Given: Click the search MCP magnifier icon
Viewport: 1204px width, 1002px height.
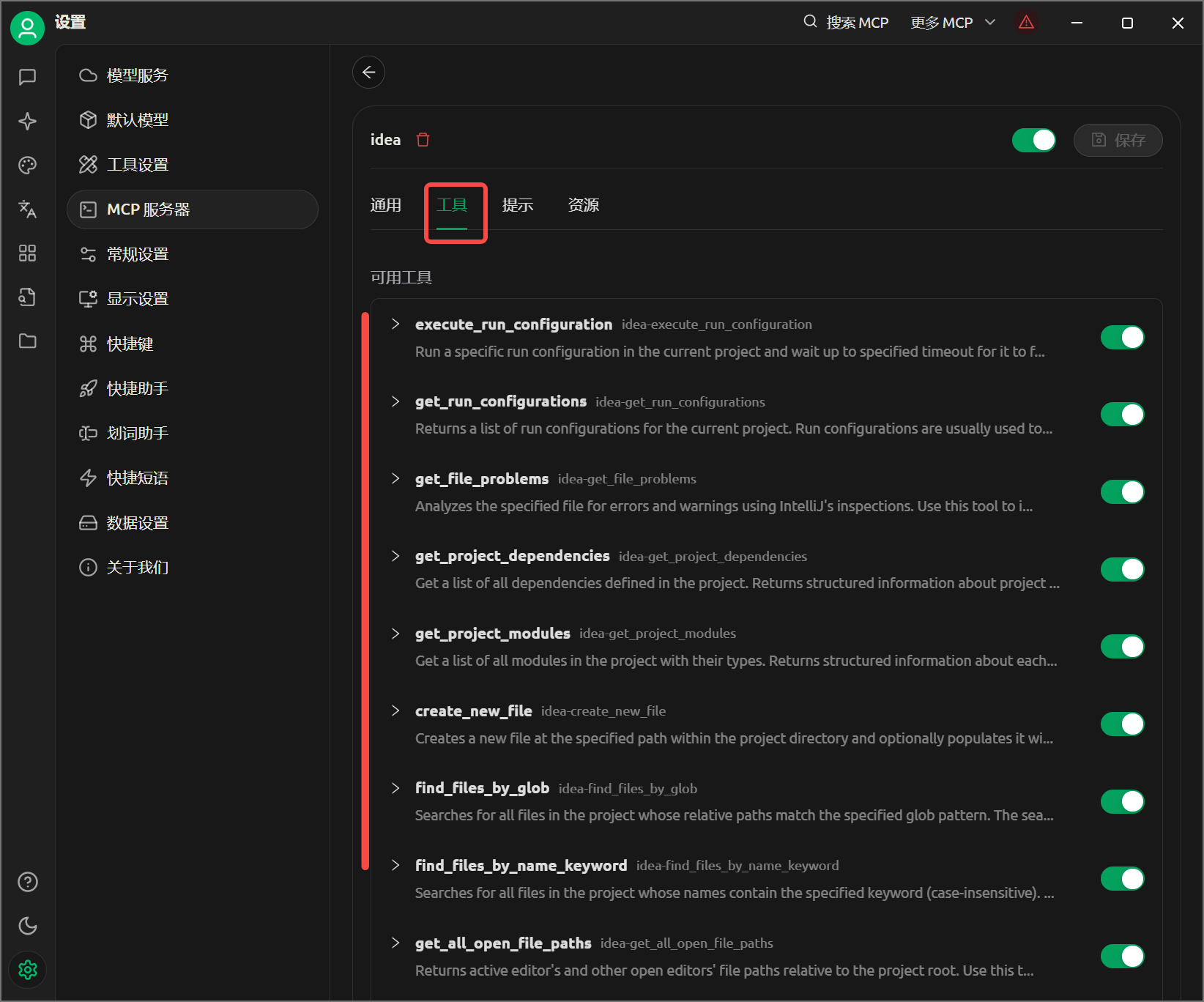Looking at the screenshot, I should tap(810, 22).
